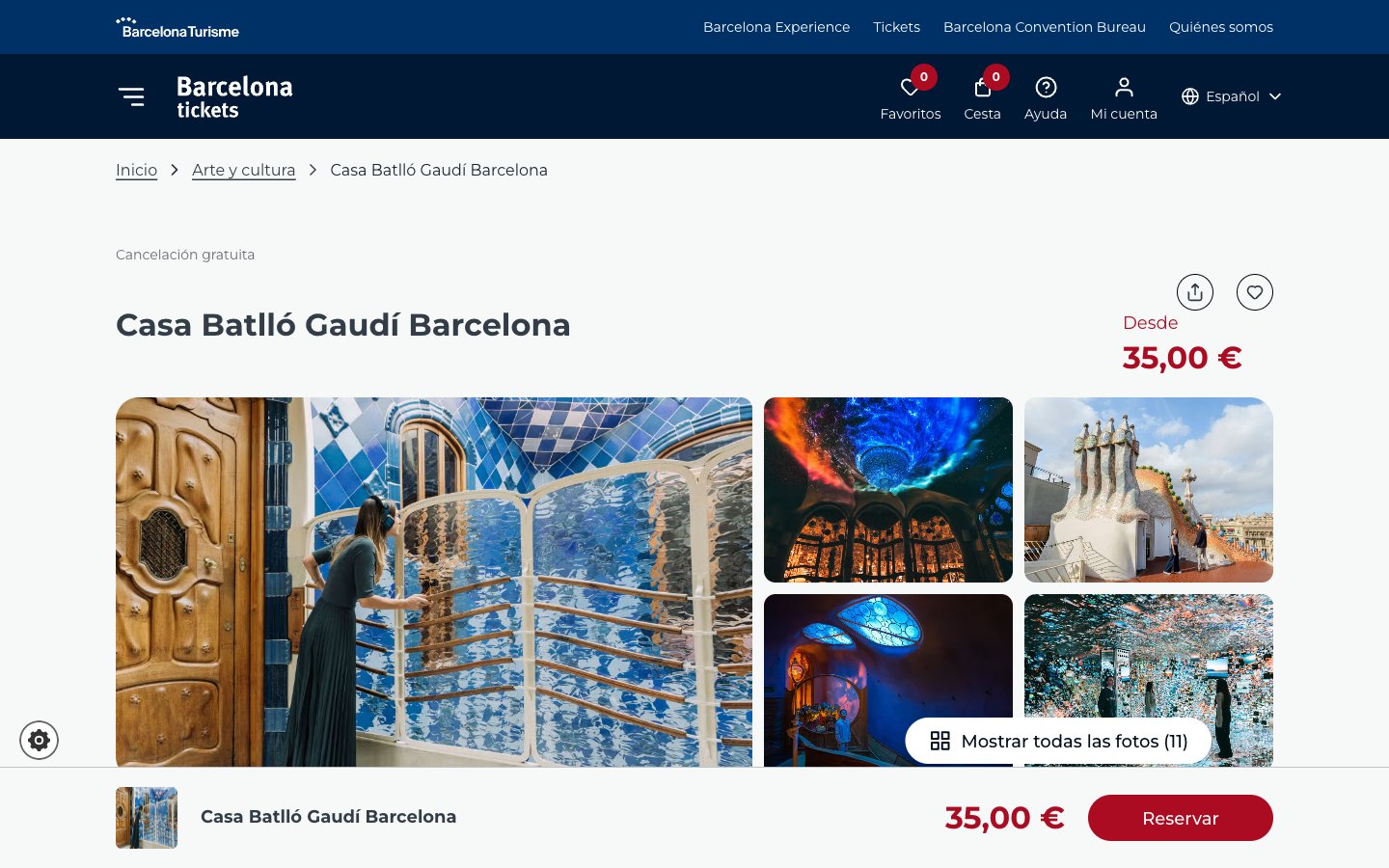This screenshot has width=1389, height=868.
Task: Click the Ayuda question mark icon
Action: pyautogui.click(x=1046, y=88)
